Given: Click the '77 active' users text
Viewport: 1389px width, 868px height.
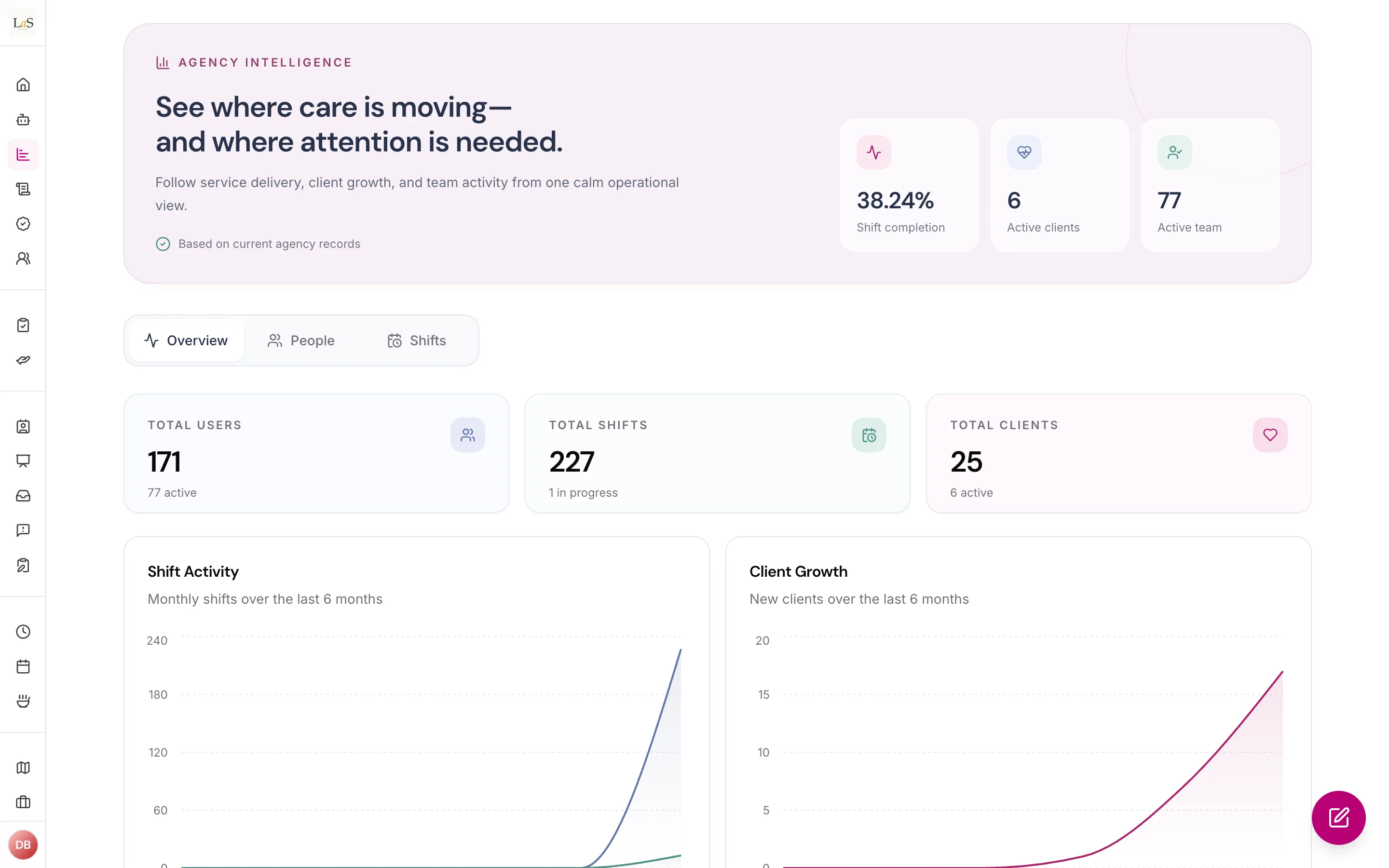Looking at the screenshot, I should point(172,492).
